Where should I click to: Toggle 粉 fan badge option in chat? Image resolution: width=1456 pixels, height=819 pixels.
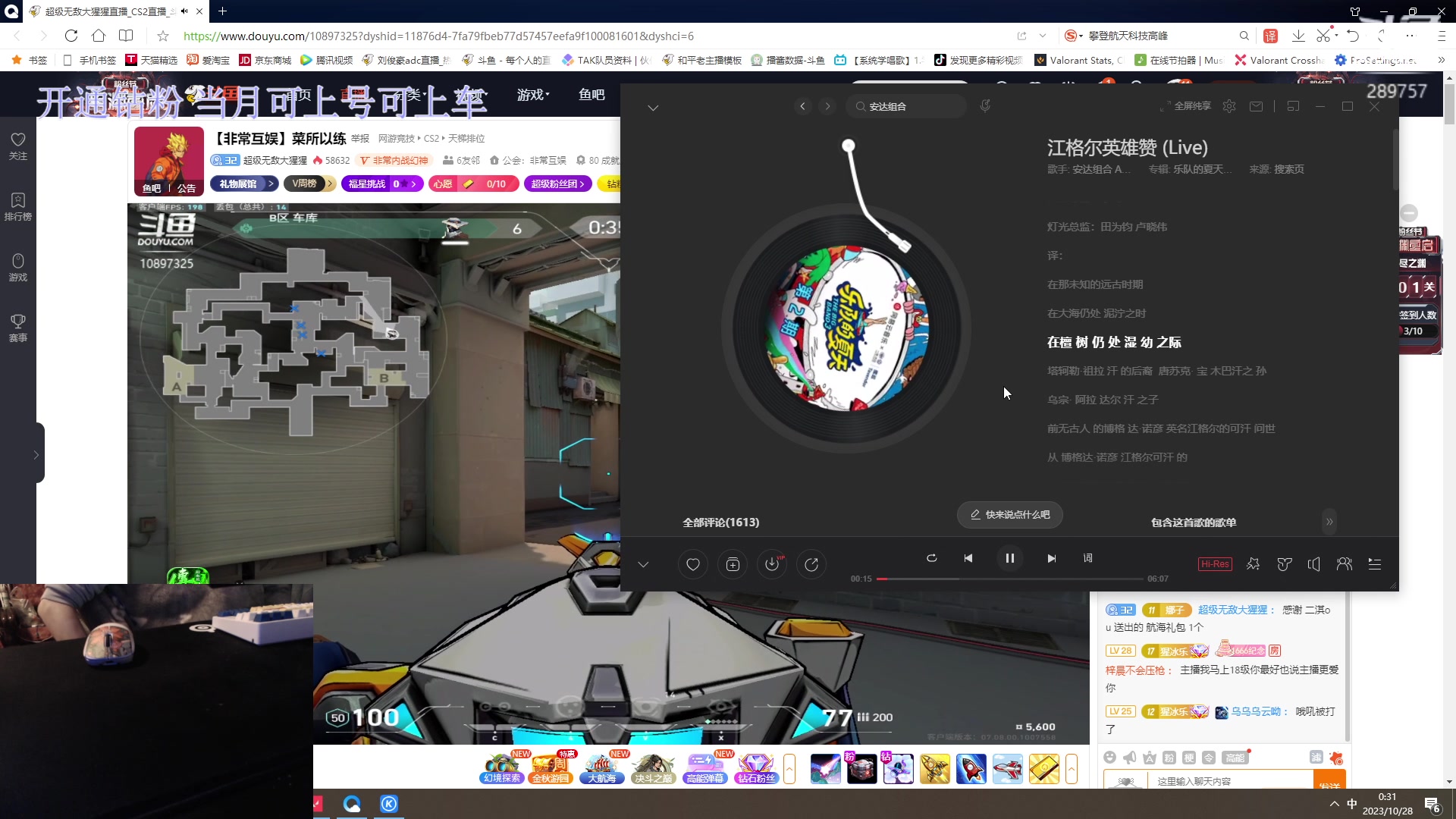point(1169,758)
